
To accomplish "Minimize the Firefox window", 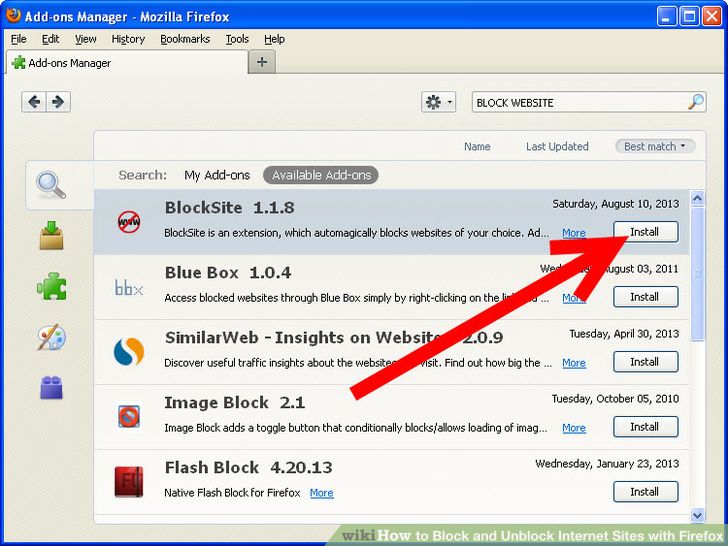I will pos(667,16).
